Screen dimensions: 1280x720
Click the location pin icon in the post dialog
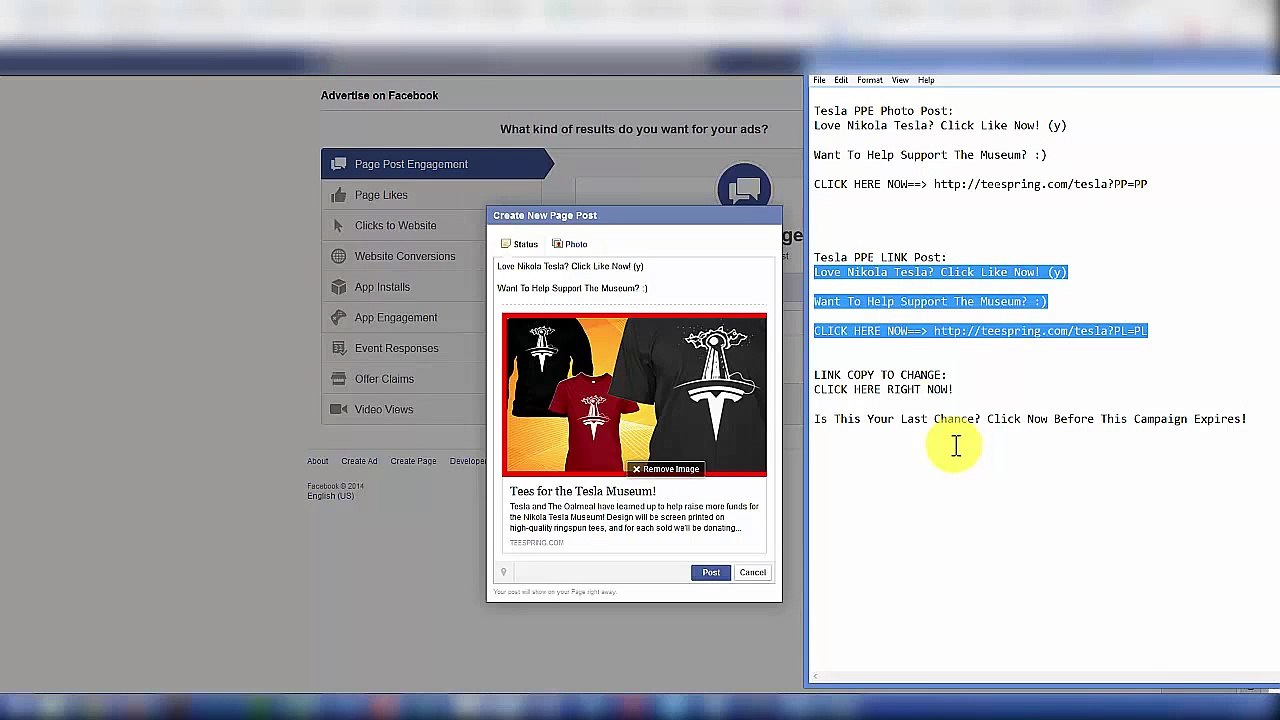[503, 572]
